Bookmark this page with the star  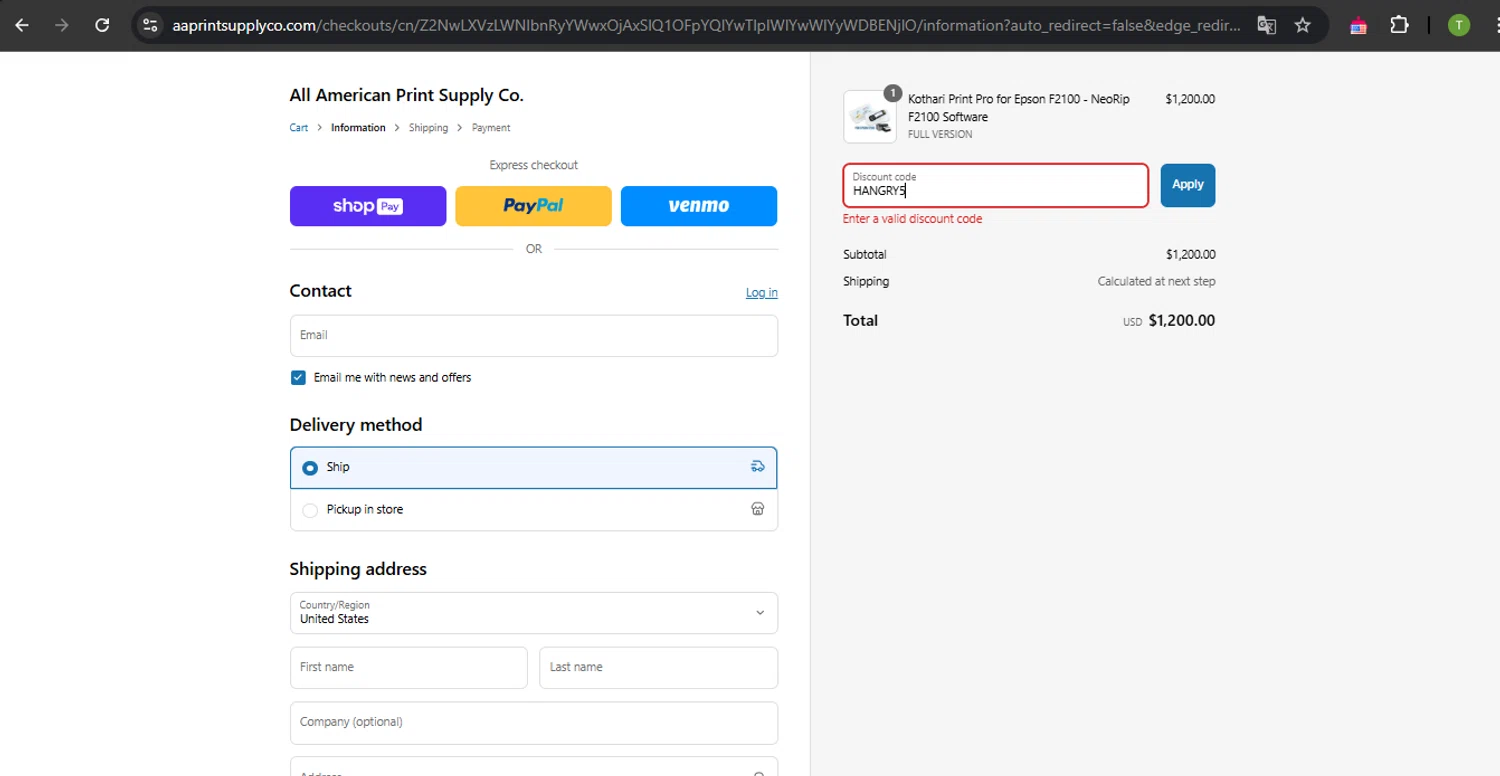click(x=1302, y=25)
